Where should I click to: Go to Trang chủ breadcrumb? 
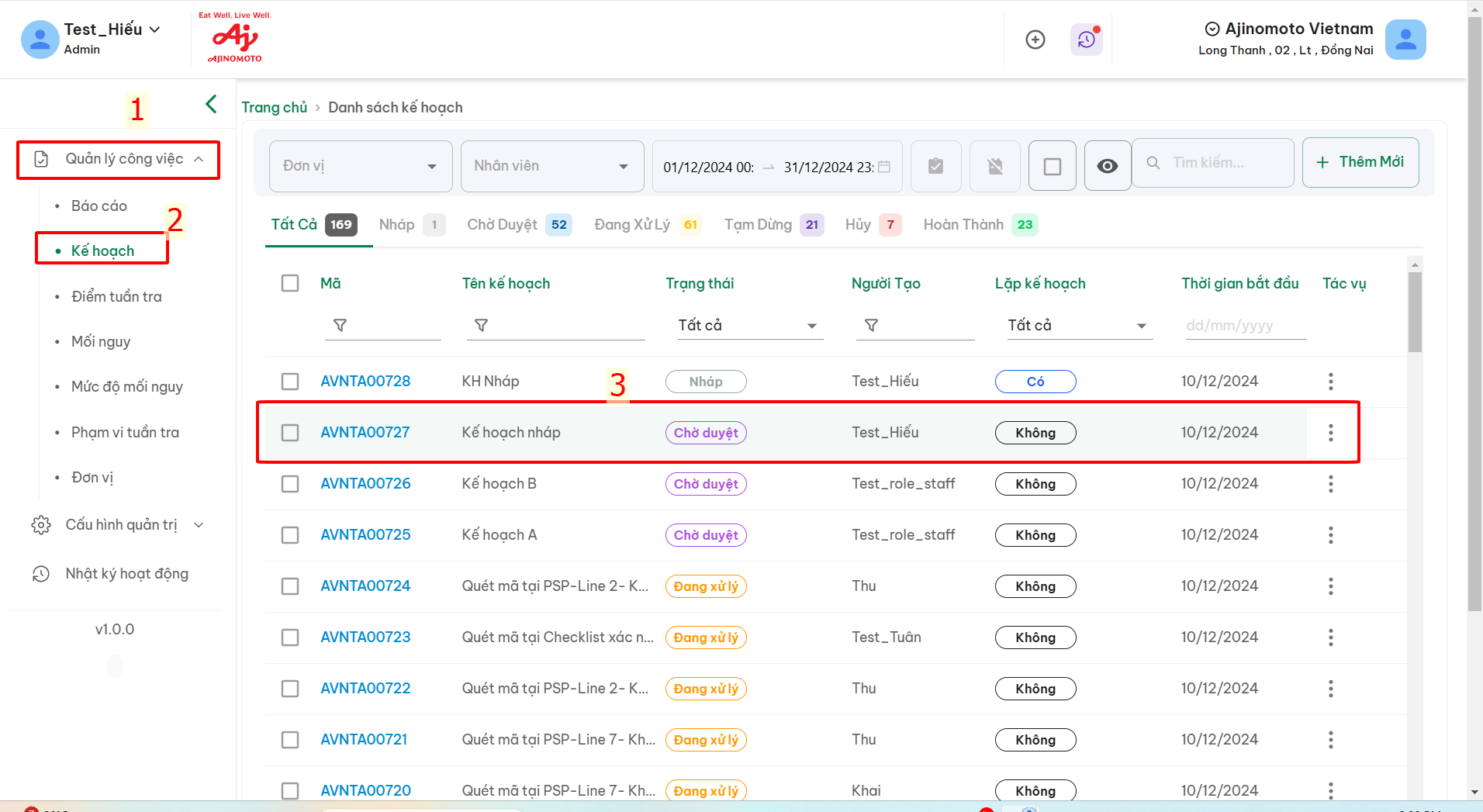[274, 107]
